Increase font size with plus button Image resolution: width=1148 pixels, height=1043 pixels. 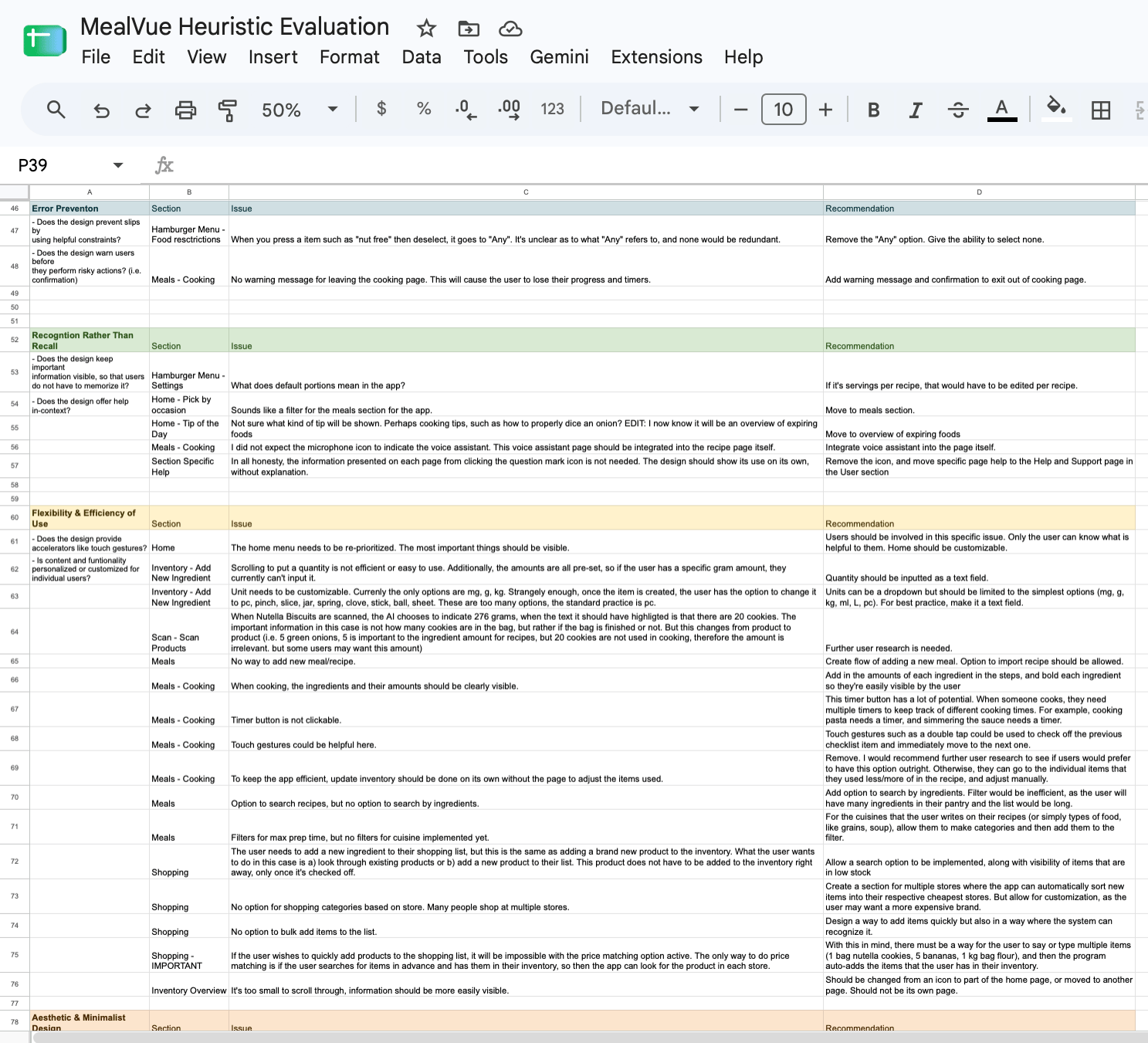click(825, 110)
